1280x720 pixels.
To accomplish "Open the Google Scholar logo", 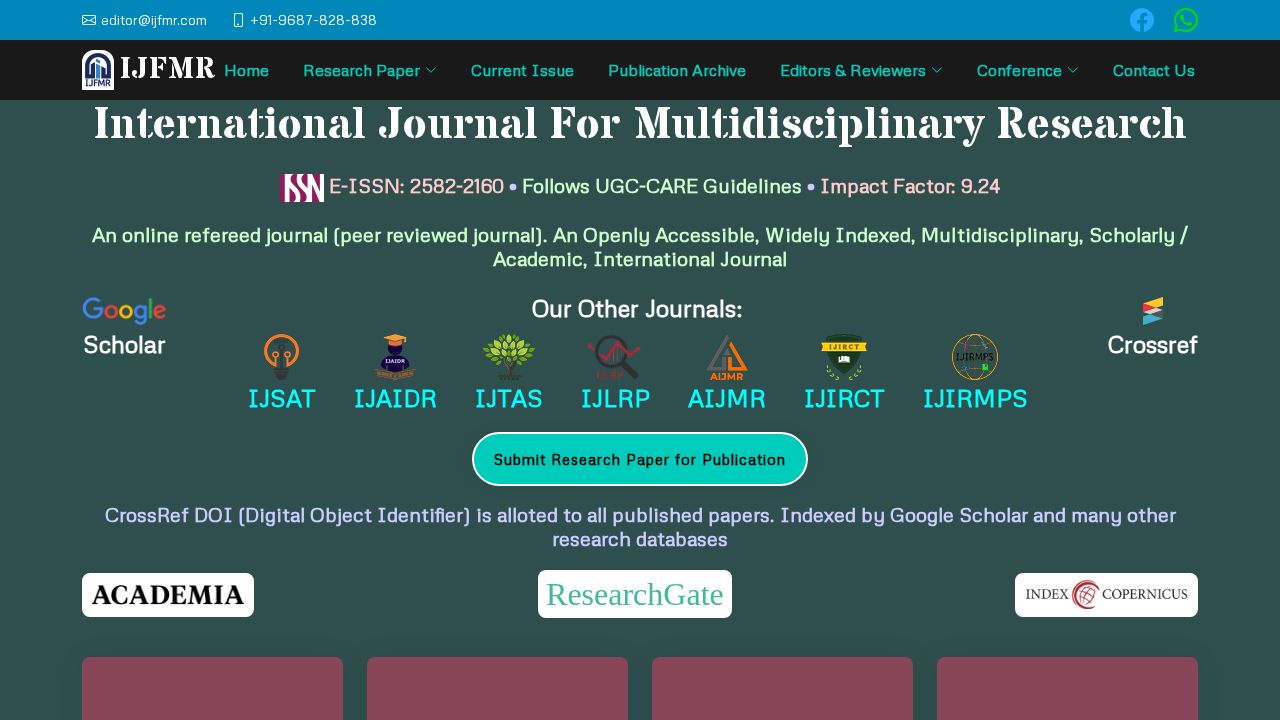I will coord(124,311).
